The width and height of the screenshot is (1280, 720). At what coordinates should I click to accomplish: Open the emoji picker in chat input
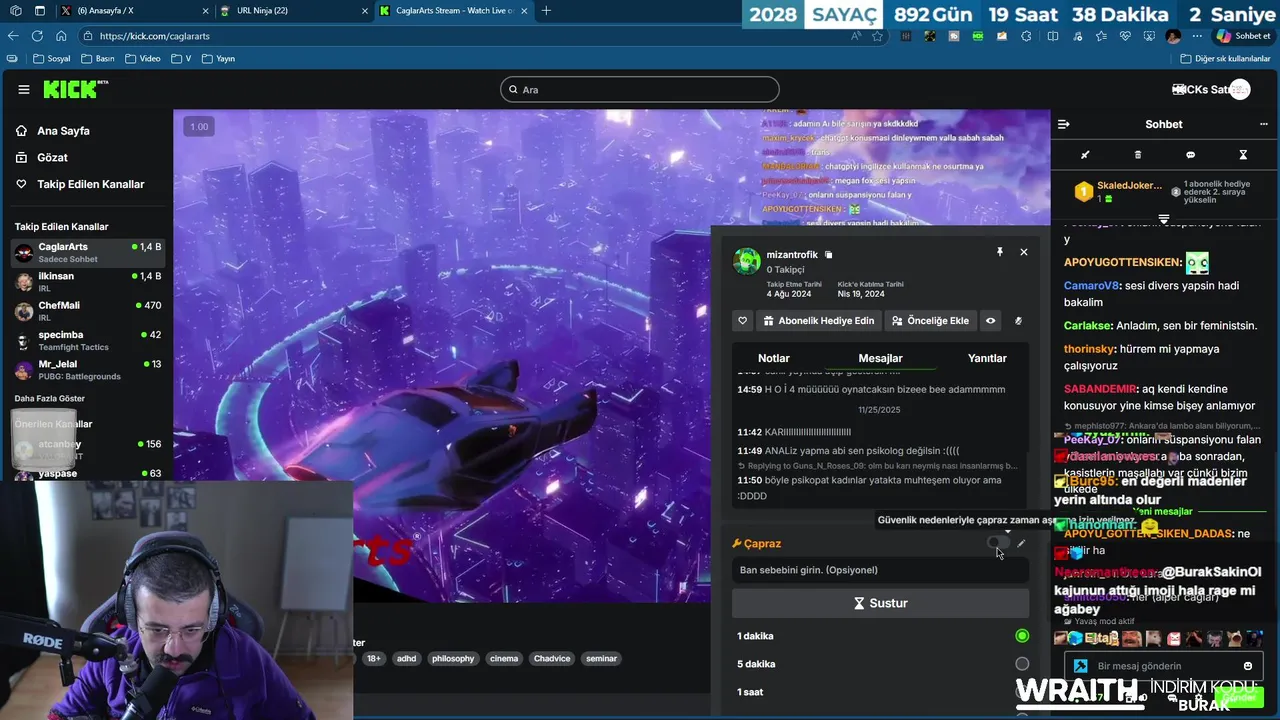pyautogui.click(x=1248, y=666)
